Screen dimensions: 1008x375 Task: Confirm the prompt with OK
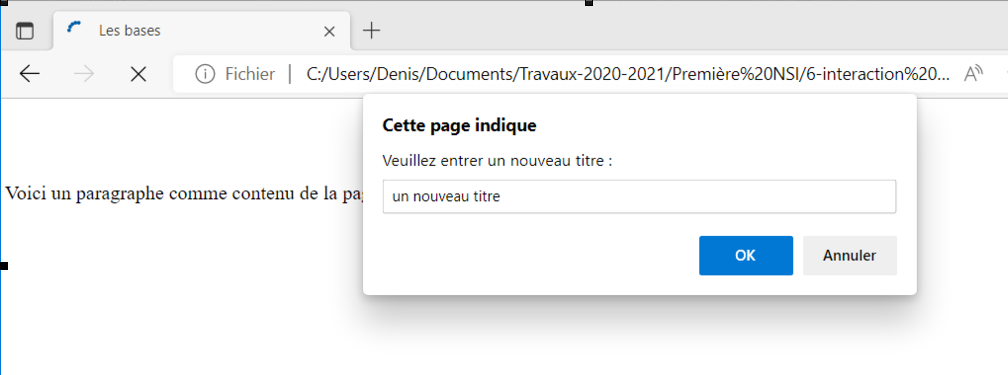coord(746,255)
